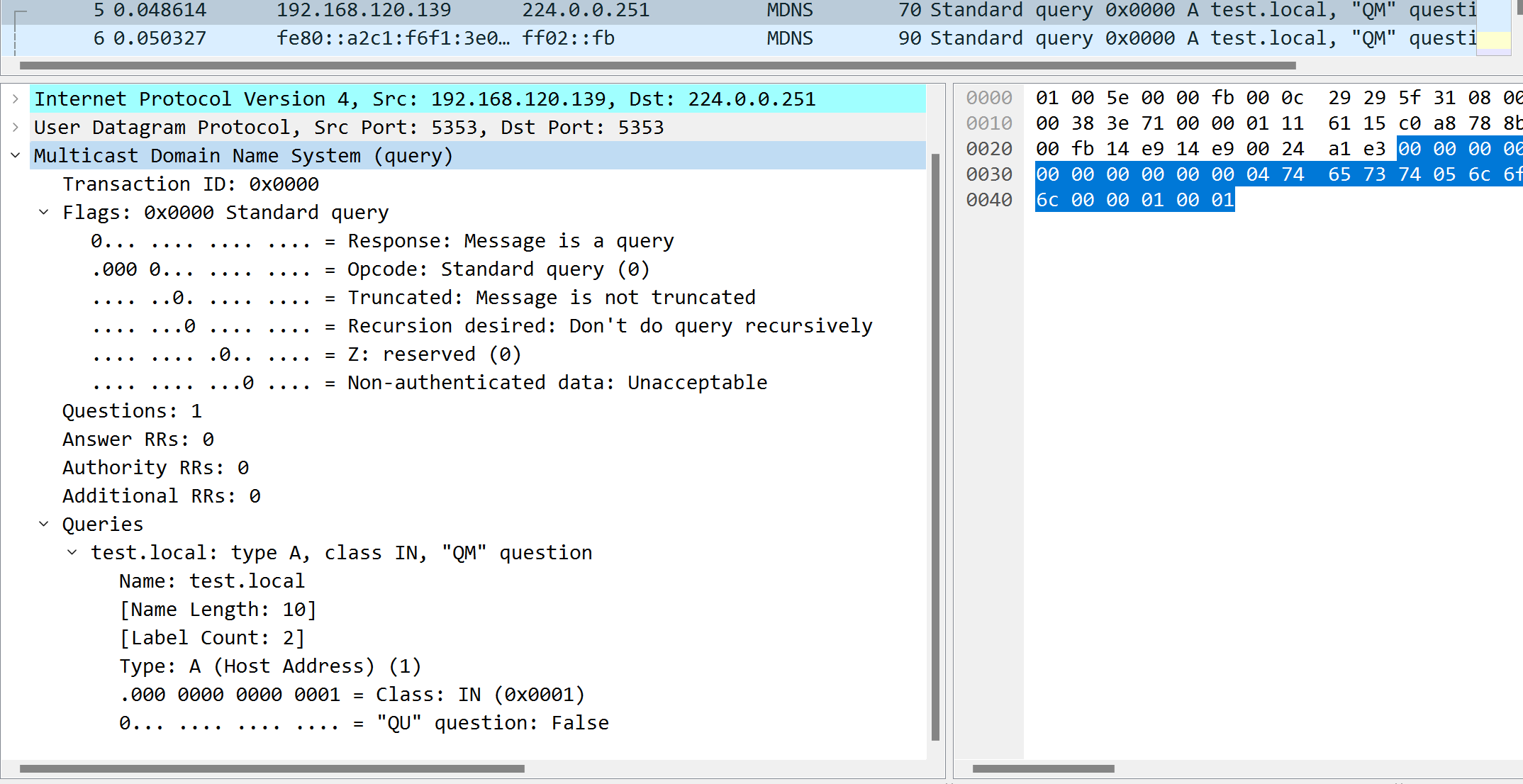The height and width of the screenshot is (784, 1523).
Task: Click the hex pane horizontal scrollbar
Action: coord(1043,768)
